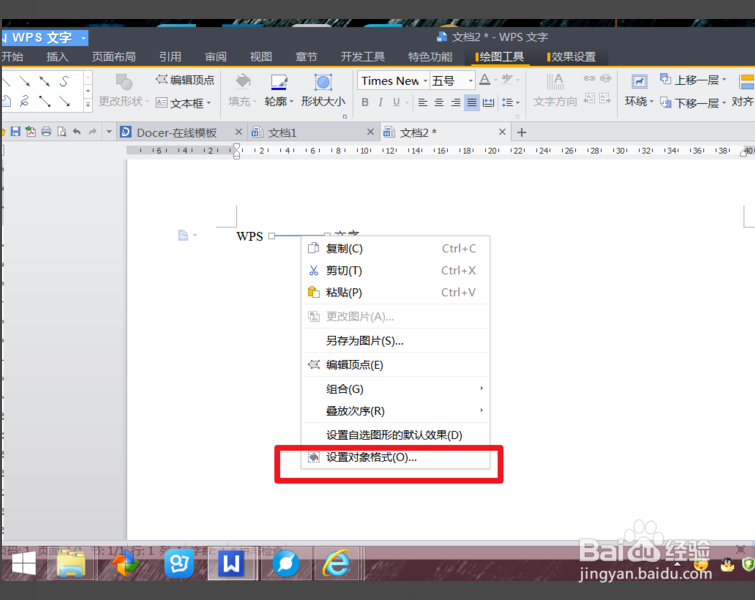
Task: Open the 上移一层 dropdown arrow
Action: point(724,80)
